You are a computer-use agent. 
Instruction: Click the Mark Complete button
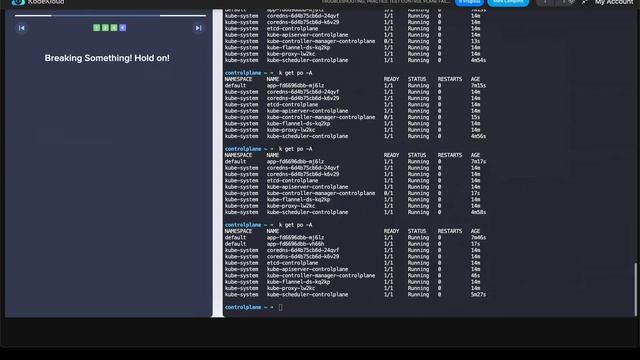click(x=508, y=2)
